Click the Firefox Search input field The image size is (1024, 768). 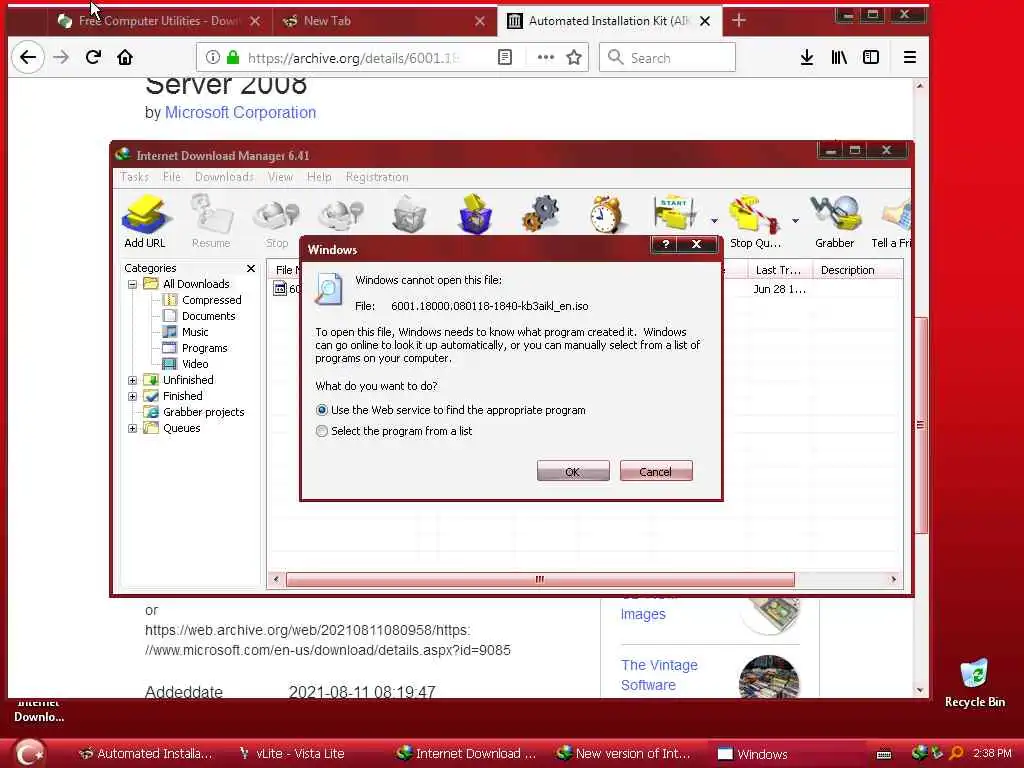tap(667, 57)
